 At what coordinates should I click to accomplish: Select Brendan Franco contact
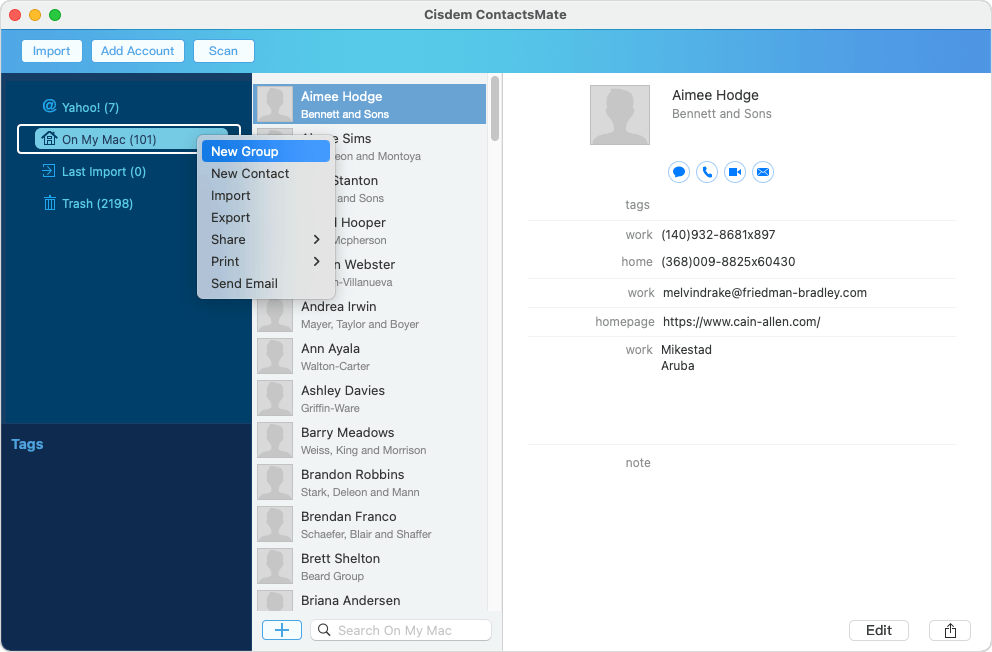pos(370,524)
